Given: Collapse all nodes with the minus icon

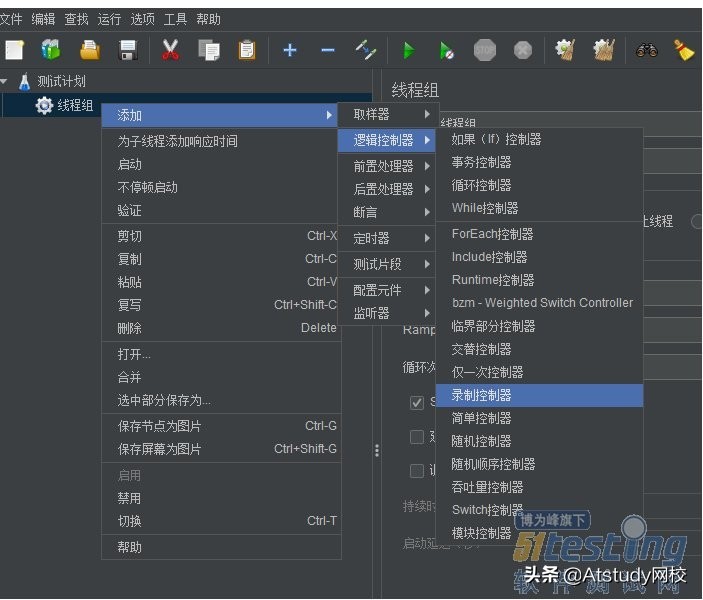Looking at the screenshot, I should [x=328, y=50].
